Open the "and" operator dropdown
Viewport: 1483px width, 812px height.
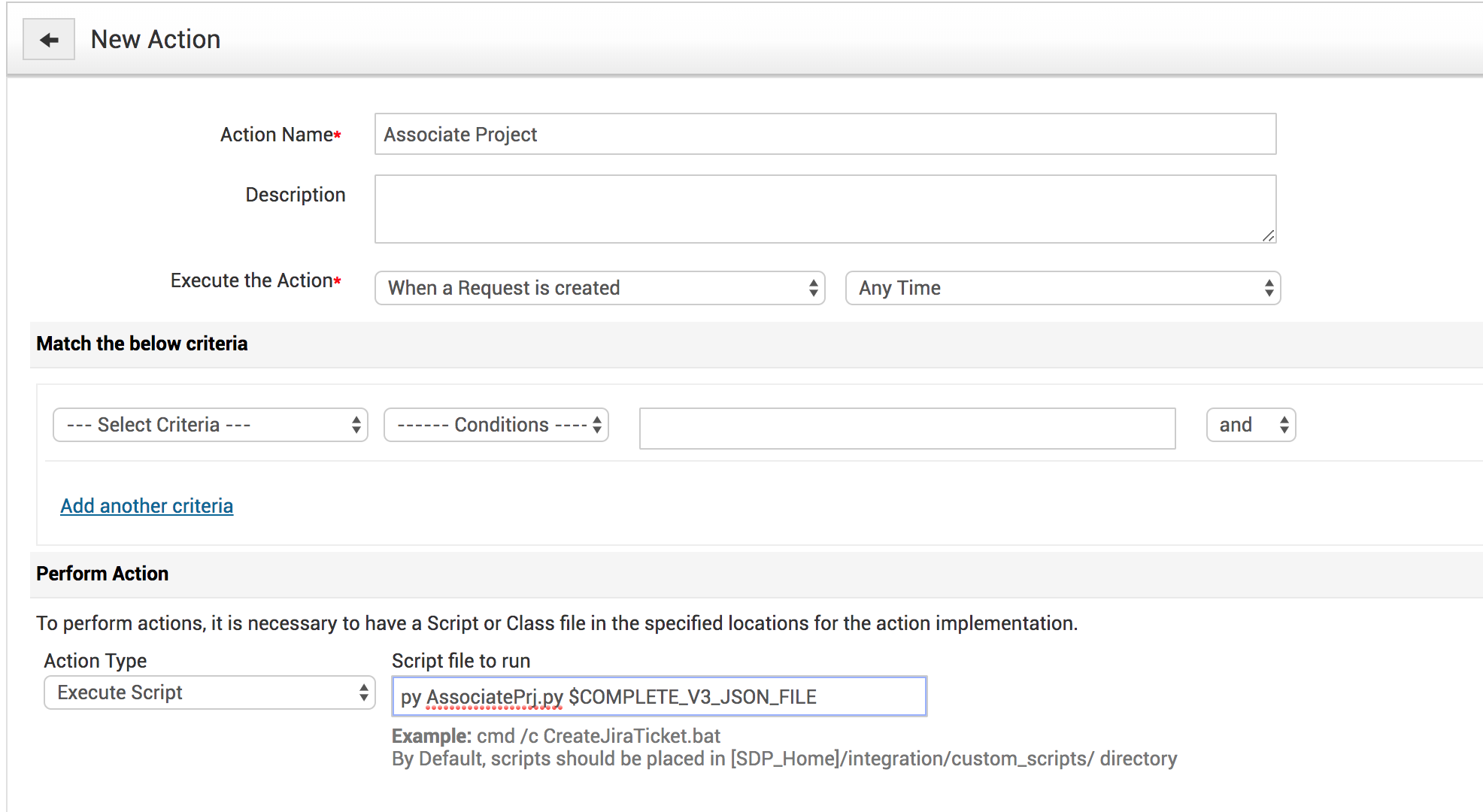1250,425
